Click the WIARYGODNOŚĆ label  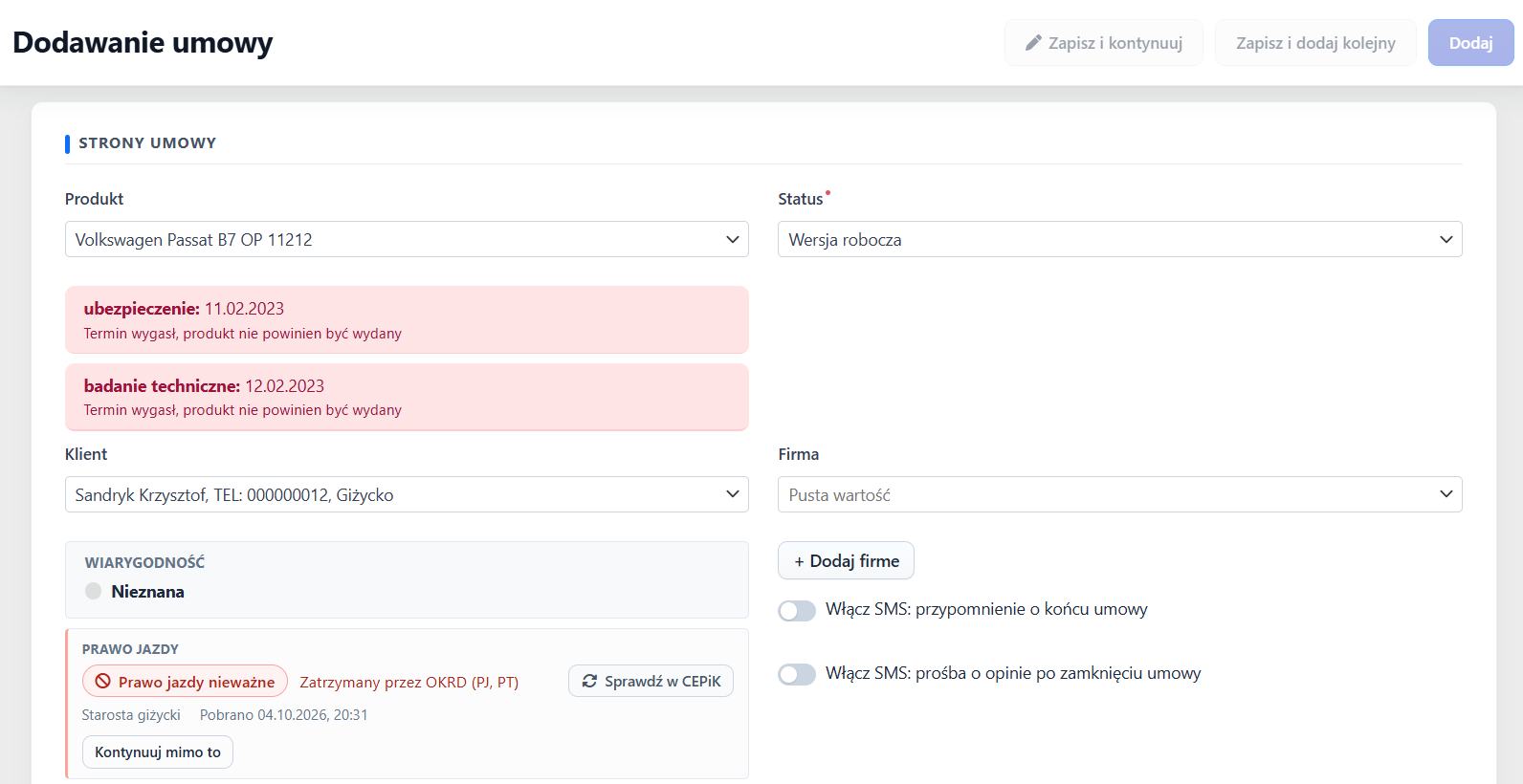(144, 563)
